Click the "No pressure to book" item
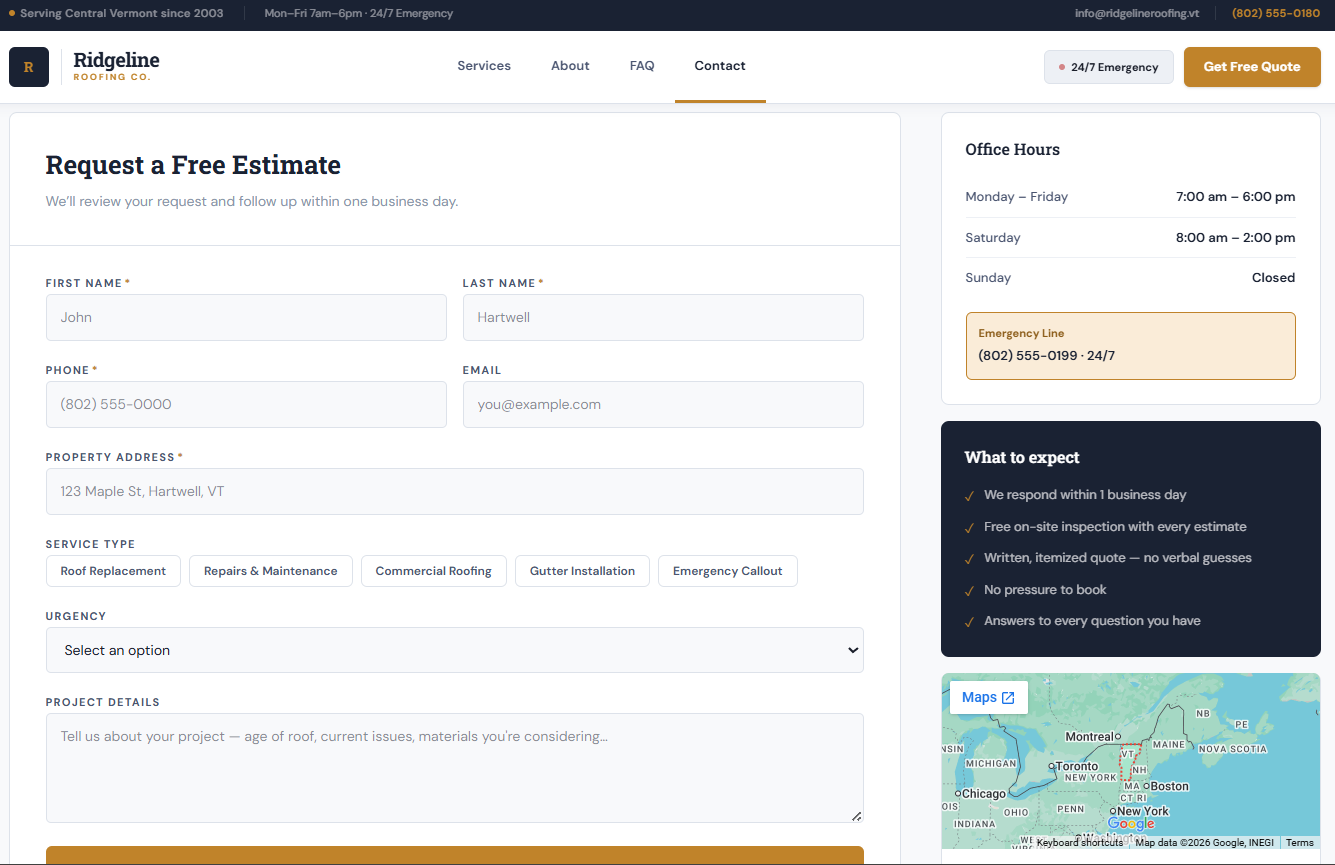This screenshot has width=1335, height=865. (x=1045, y=590)
